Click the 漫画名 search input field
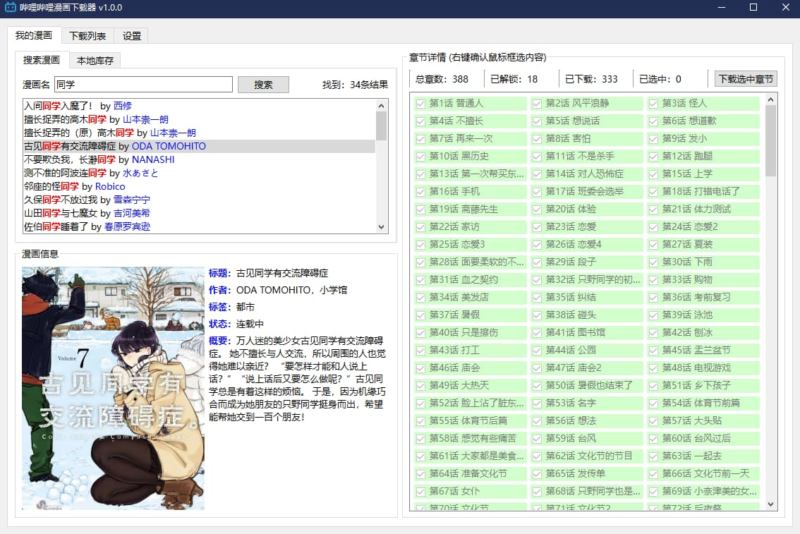800x534 pixels. tap(143, 85)
